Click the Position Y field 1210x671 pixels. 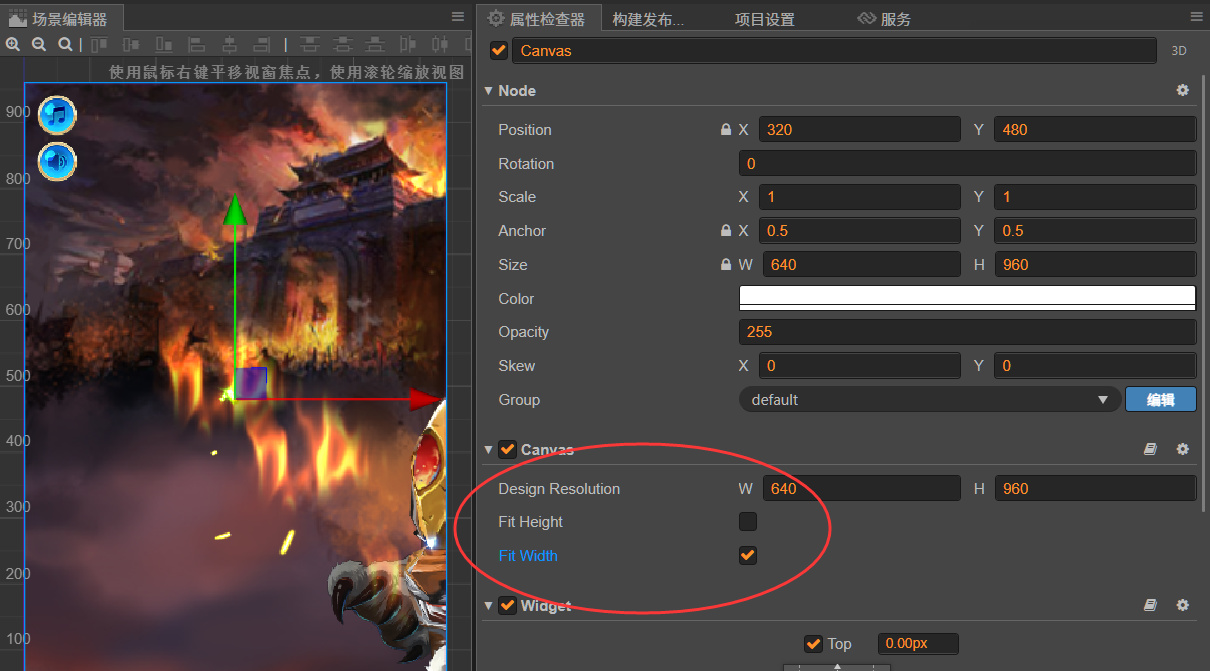1095,129
